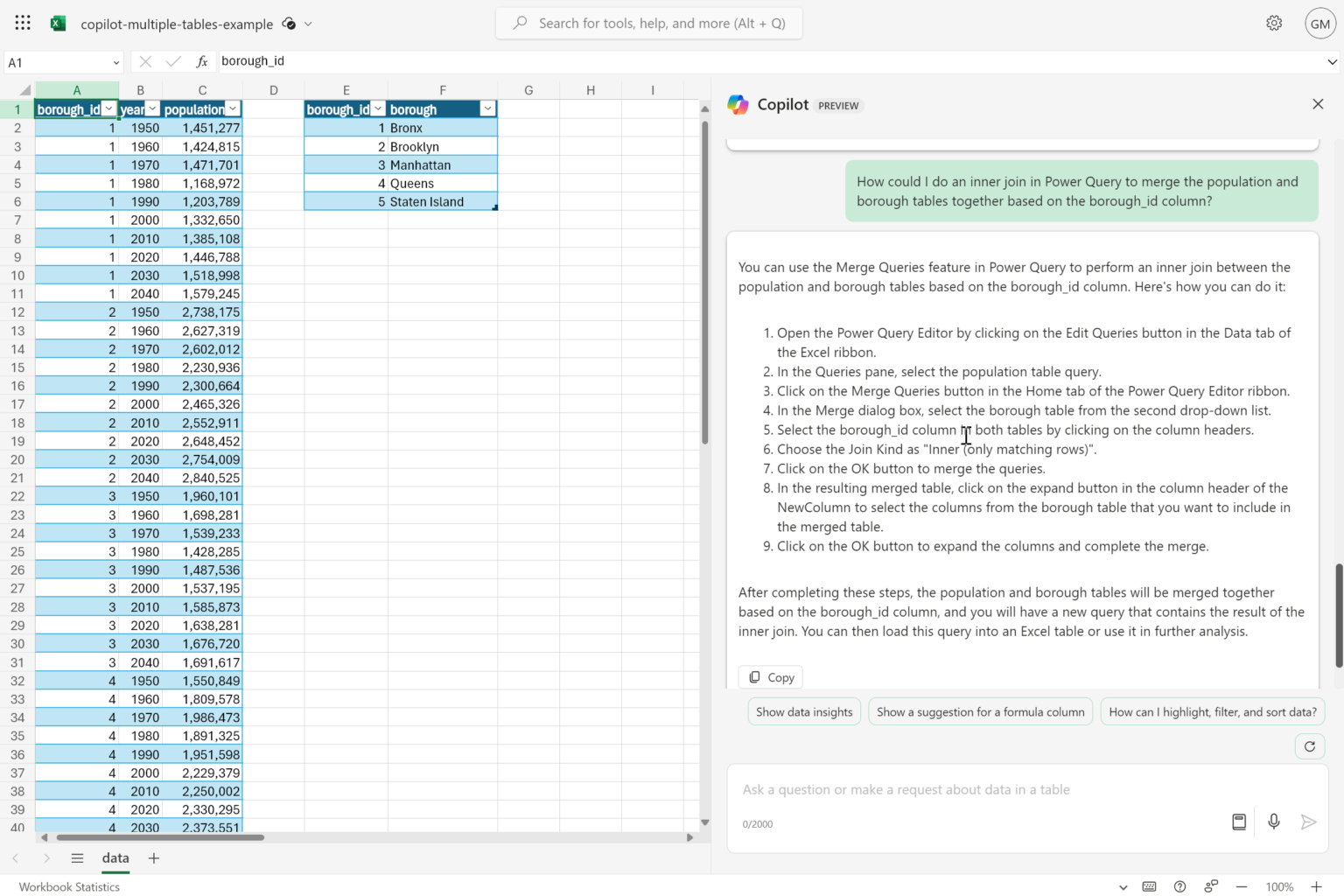The width and height of the screenshot is (1344, 896).
Task: Click the zoom in plus button
Action: [1316, 886]
